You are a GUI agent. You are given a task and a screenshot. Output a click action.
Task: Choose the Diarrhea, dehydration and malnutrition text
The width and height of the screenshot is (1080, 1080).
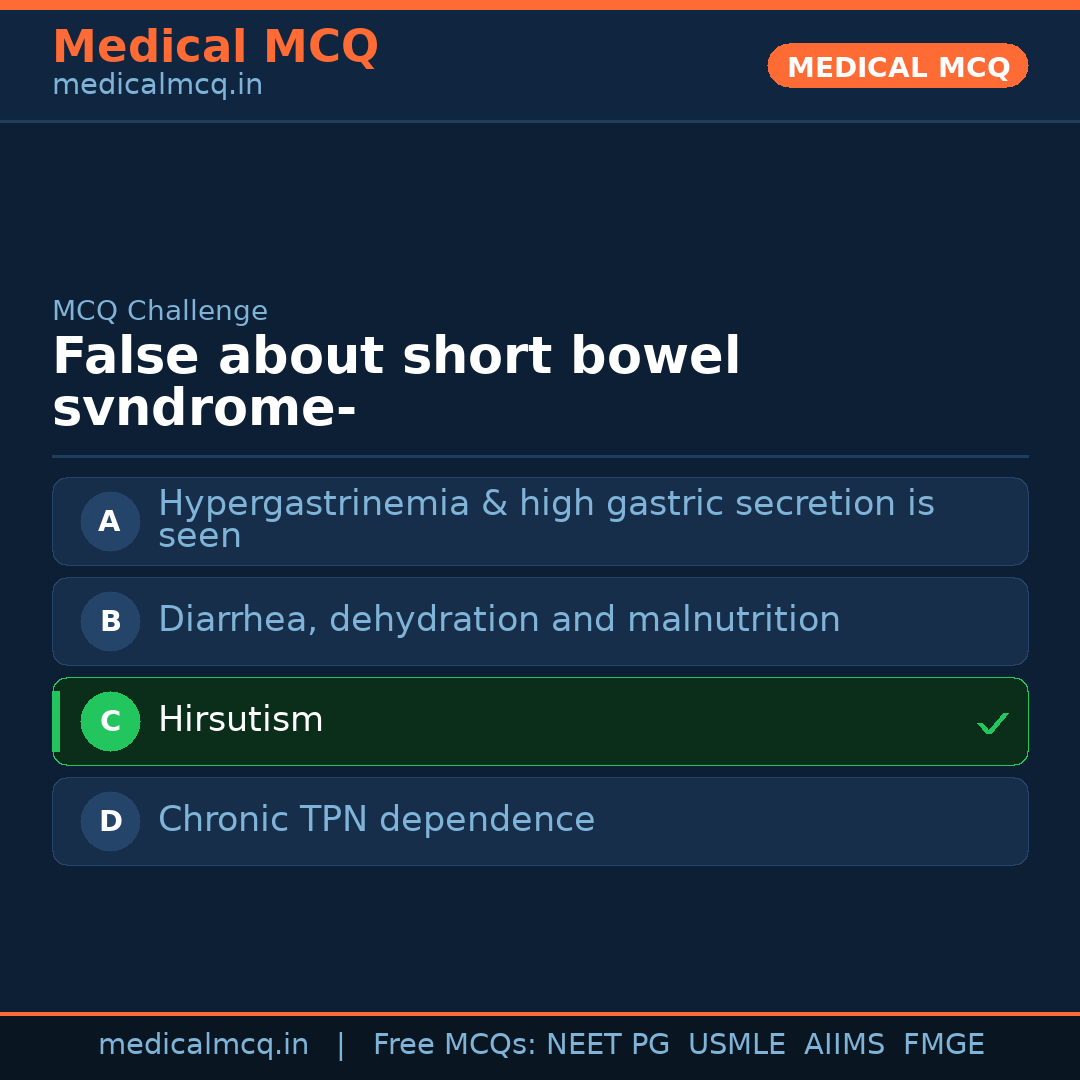(x=499, y=620)
